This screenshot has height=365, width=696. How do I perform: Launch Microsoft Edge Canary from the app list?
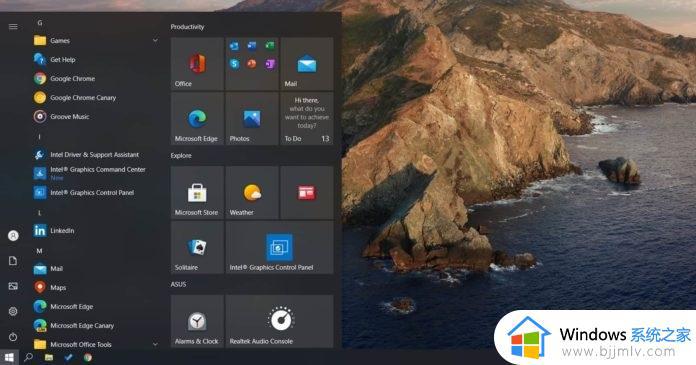pos(96,325)
